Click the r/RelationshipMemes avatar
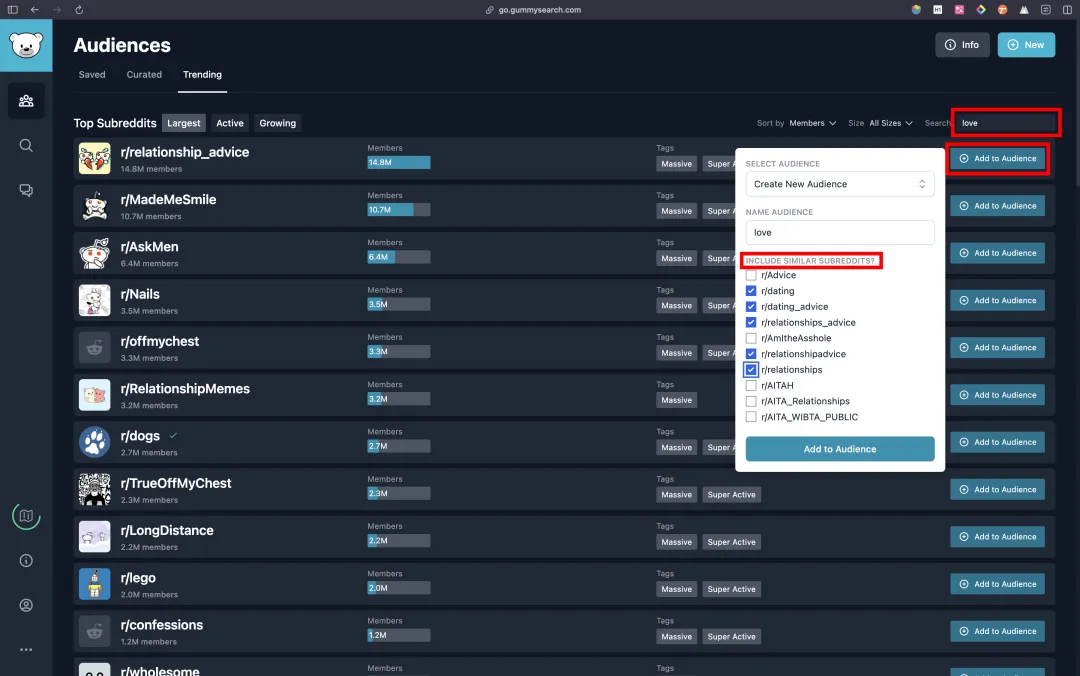This screenshot has height=676, width=1080. pos(94,395)
